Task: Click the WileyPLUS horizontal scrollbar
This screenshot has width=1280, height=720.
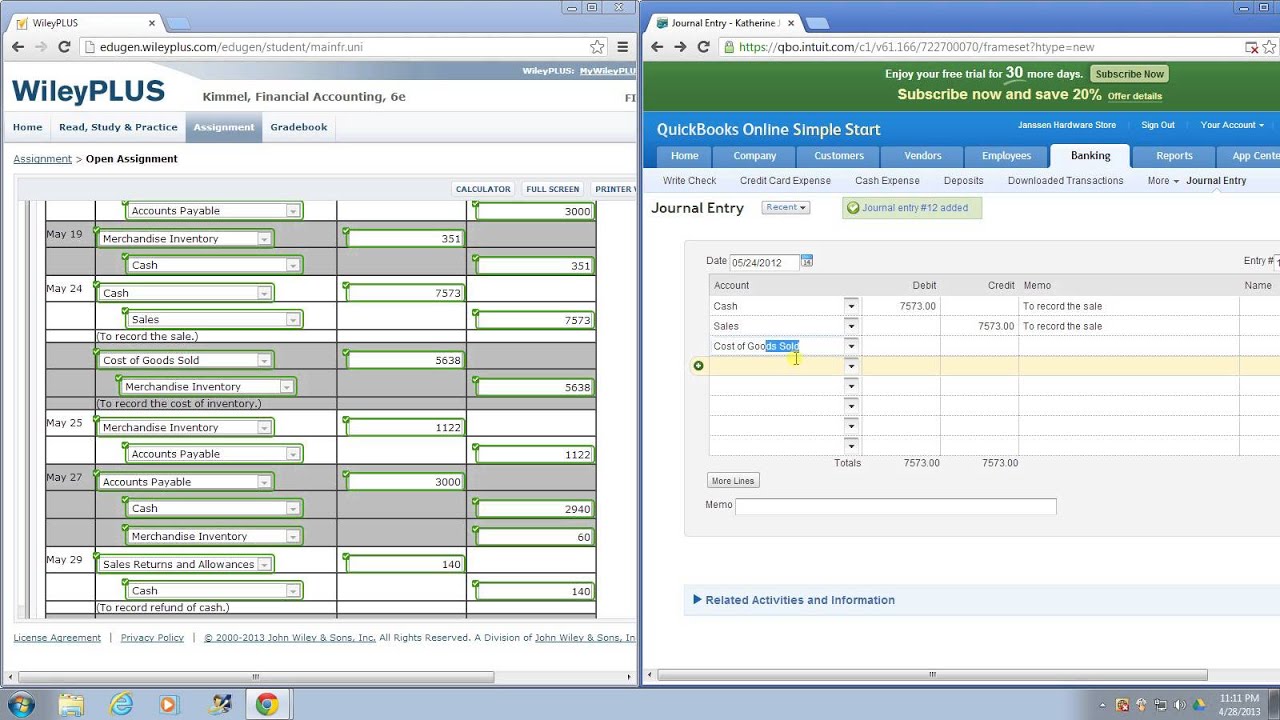Action: [x=255, y=676]
